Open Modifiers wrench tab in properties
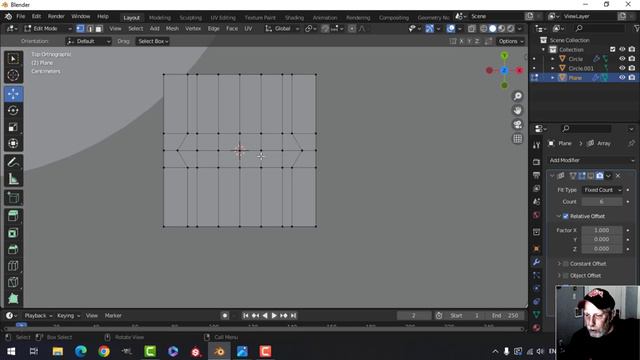Screen dimensions: 640x360 point(536,262)
